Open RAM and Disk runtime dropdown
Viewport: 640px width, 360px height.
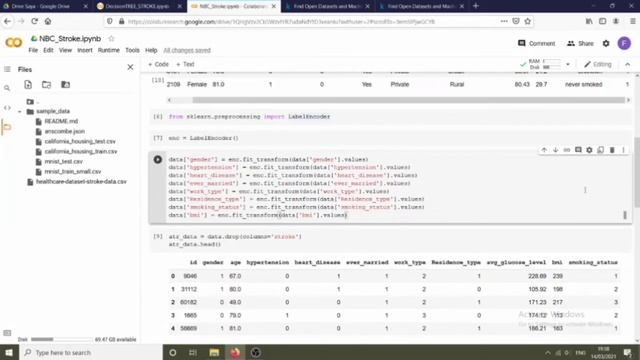(567, 64)
